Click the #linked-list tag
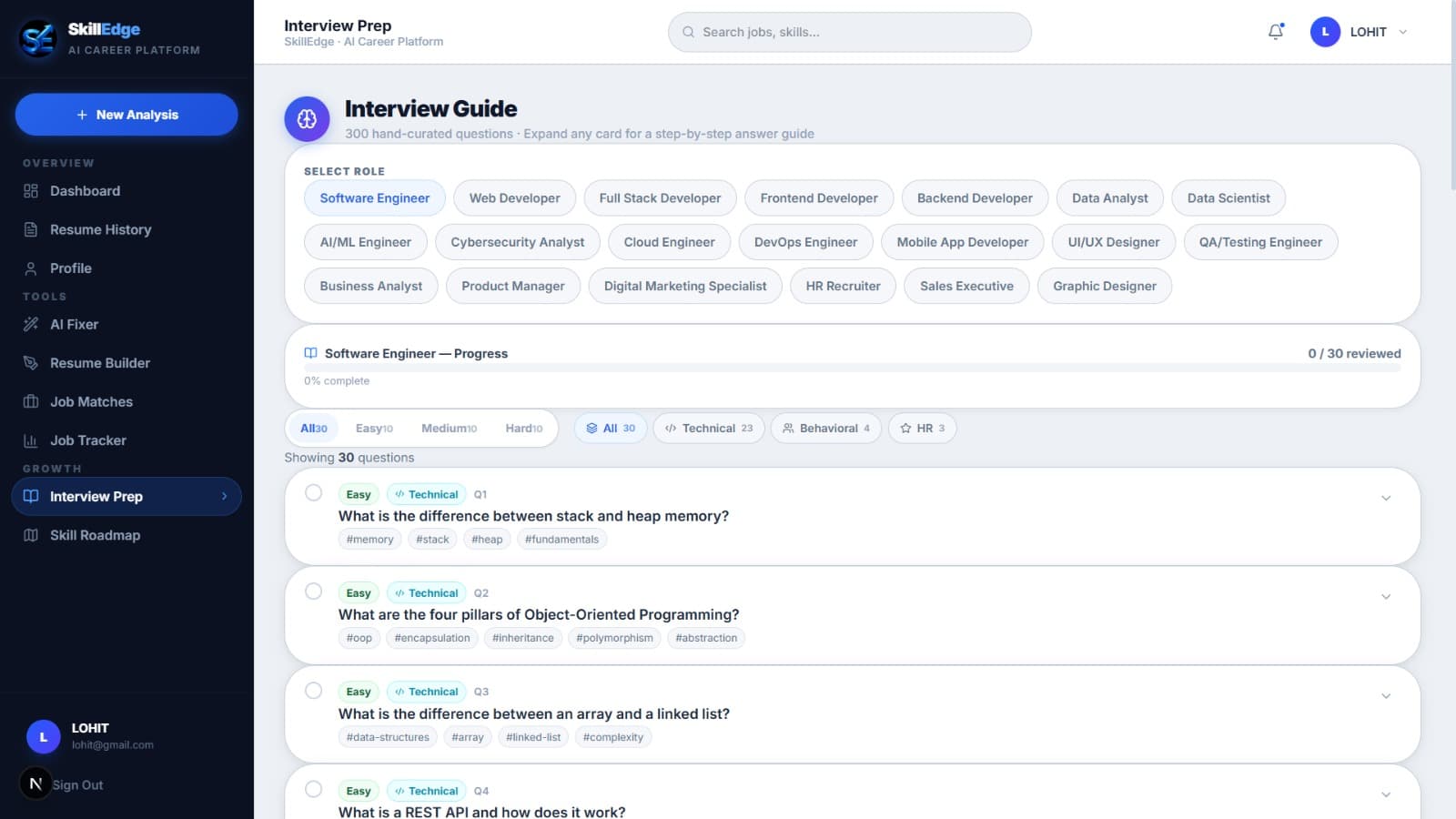 point(533,737)
